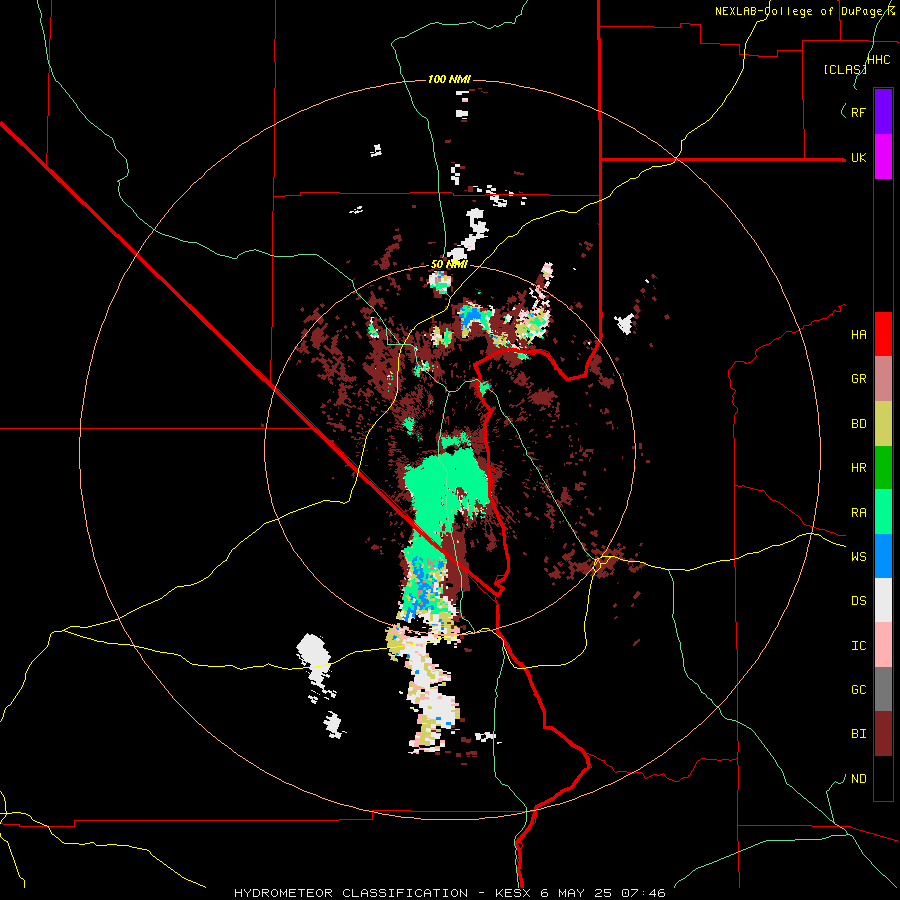Click the black ND legend swatch

[883, 778]
